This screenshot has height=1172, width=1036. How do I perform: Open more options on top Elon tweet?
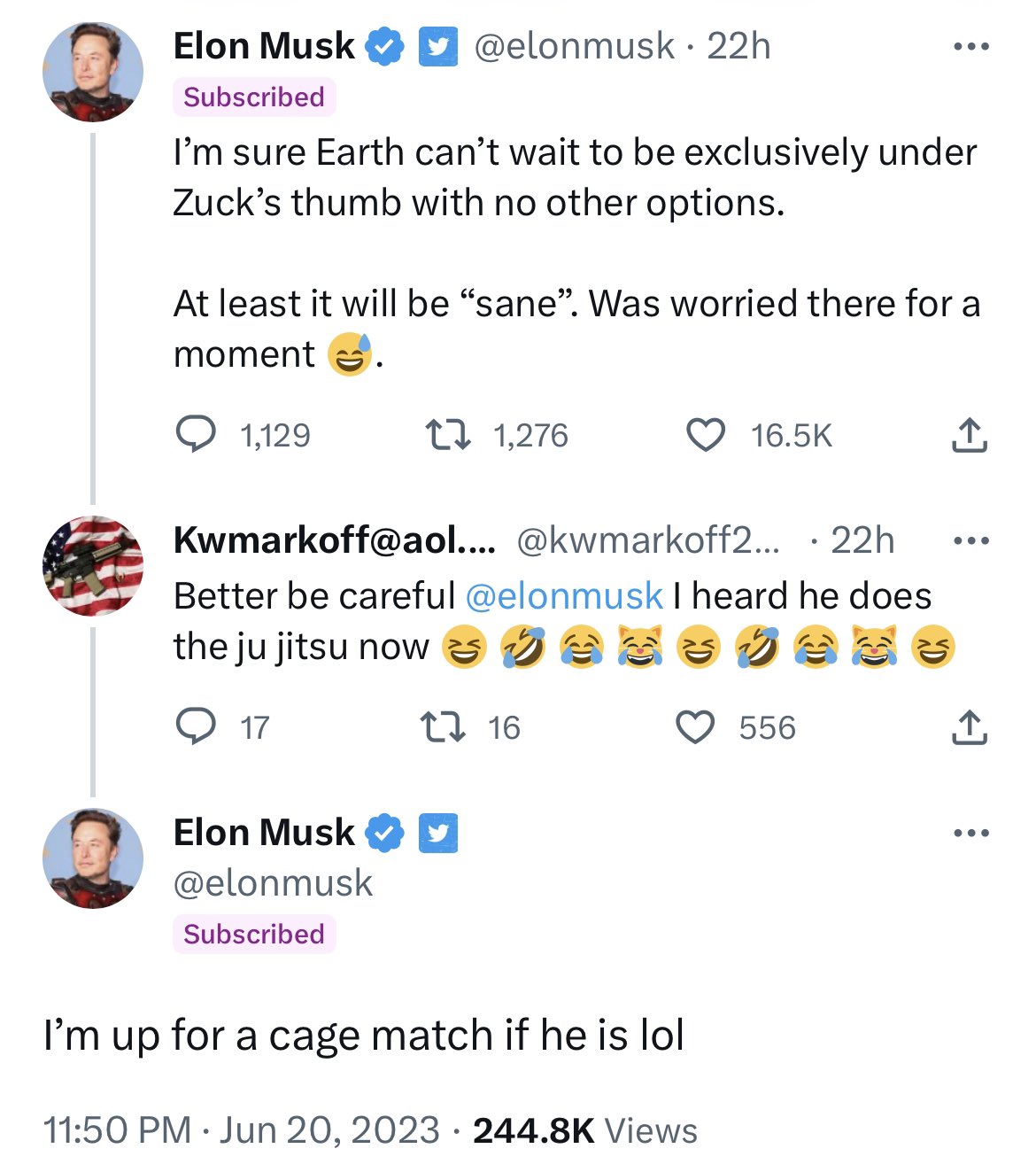click(970, 47)
